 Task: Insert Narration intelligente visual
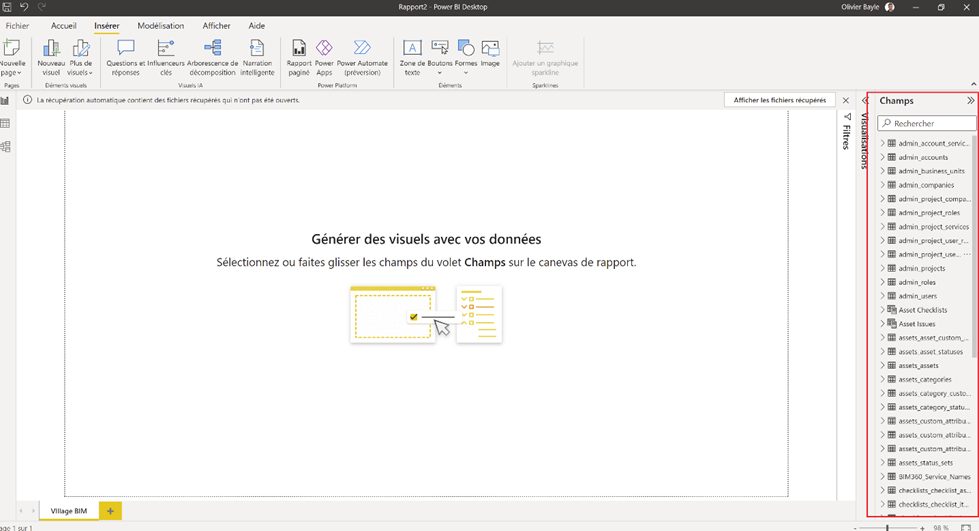257,57
